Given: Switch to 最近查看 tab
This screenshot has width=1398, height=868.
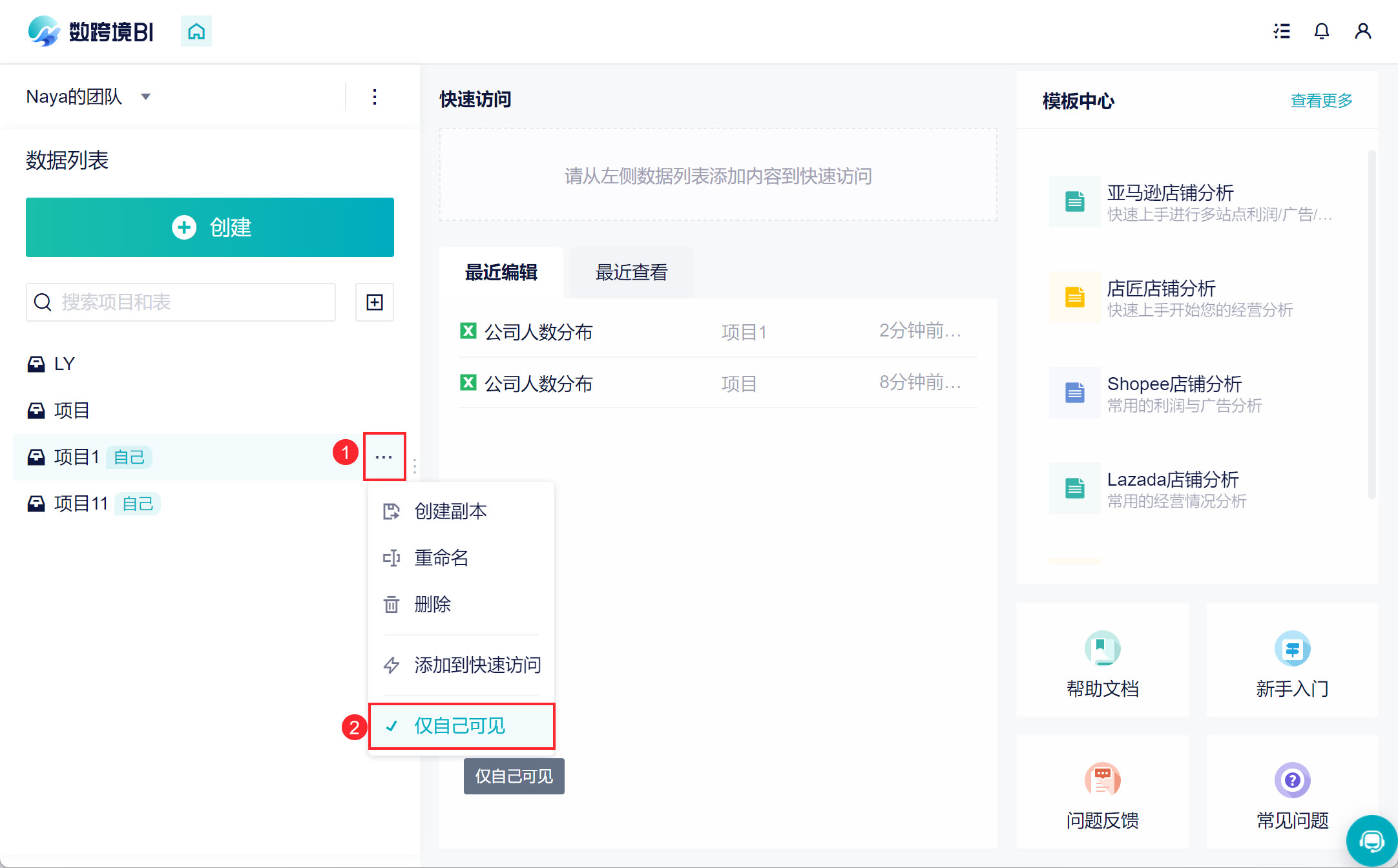Looking at the screenshot, I should (631, 273).
